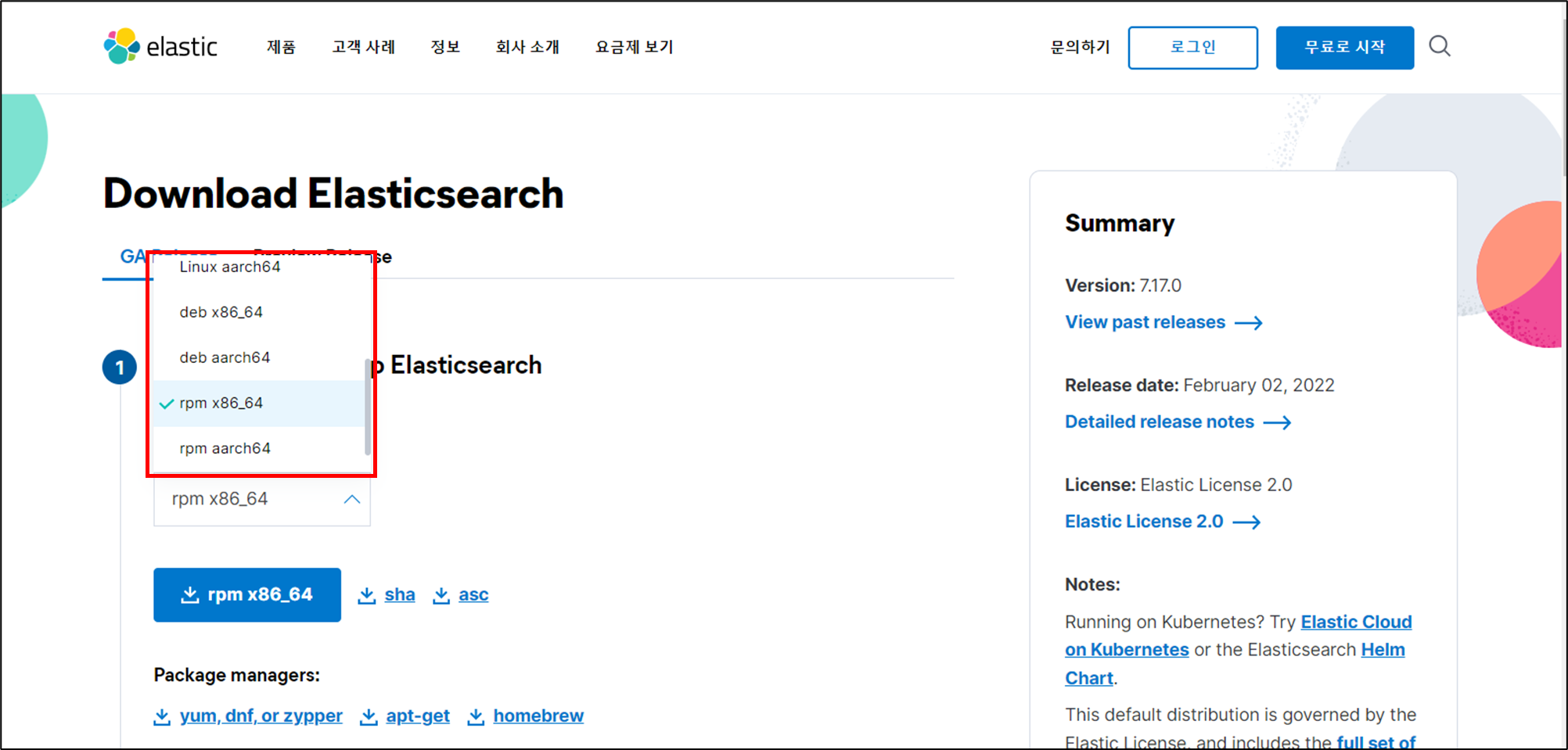Click Release date February 02, 2022 text

(x=1199, y=386)
